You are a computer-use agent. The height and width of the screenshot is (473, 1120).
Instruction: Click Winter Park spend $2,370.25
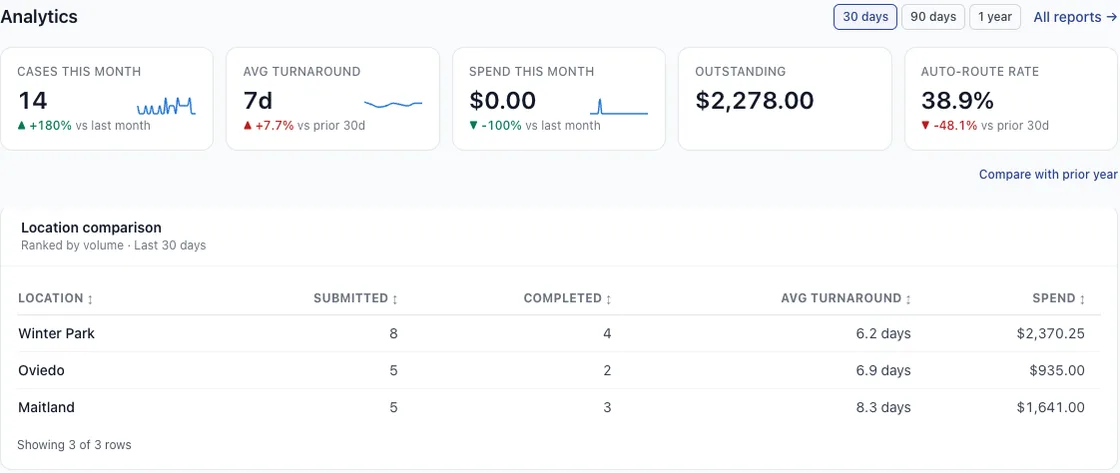click(1051, 334)
